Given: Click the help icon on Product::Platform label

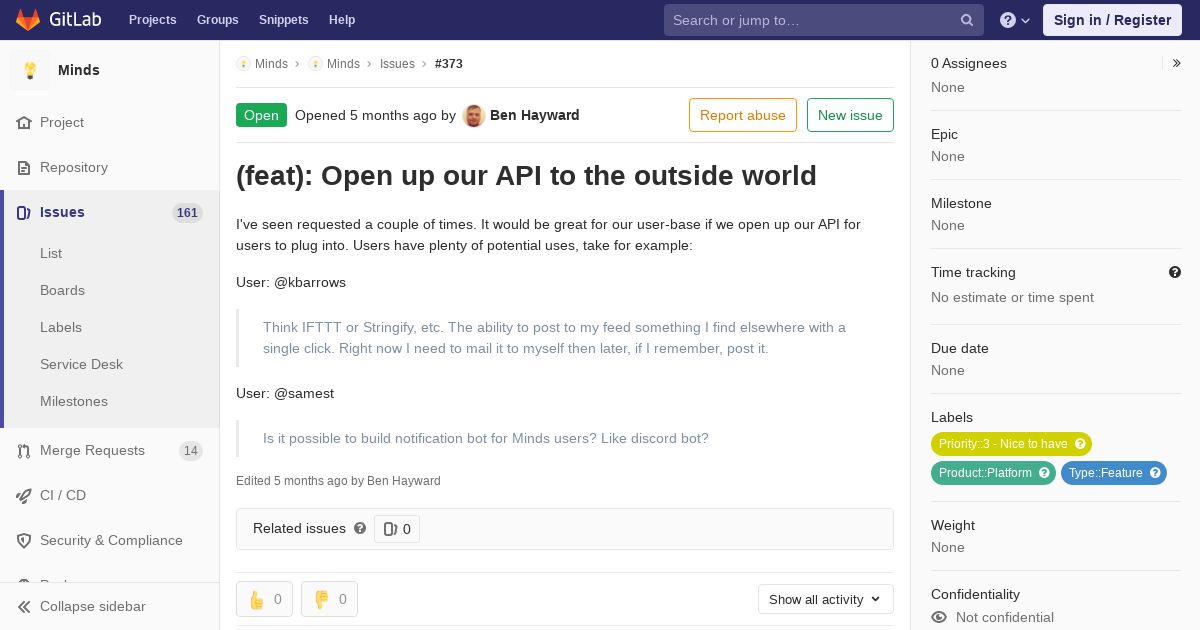Looking at the screenshot, I should 1044,473.
